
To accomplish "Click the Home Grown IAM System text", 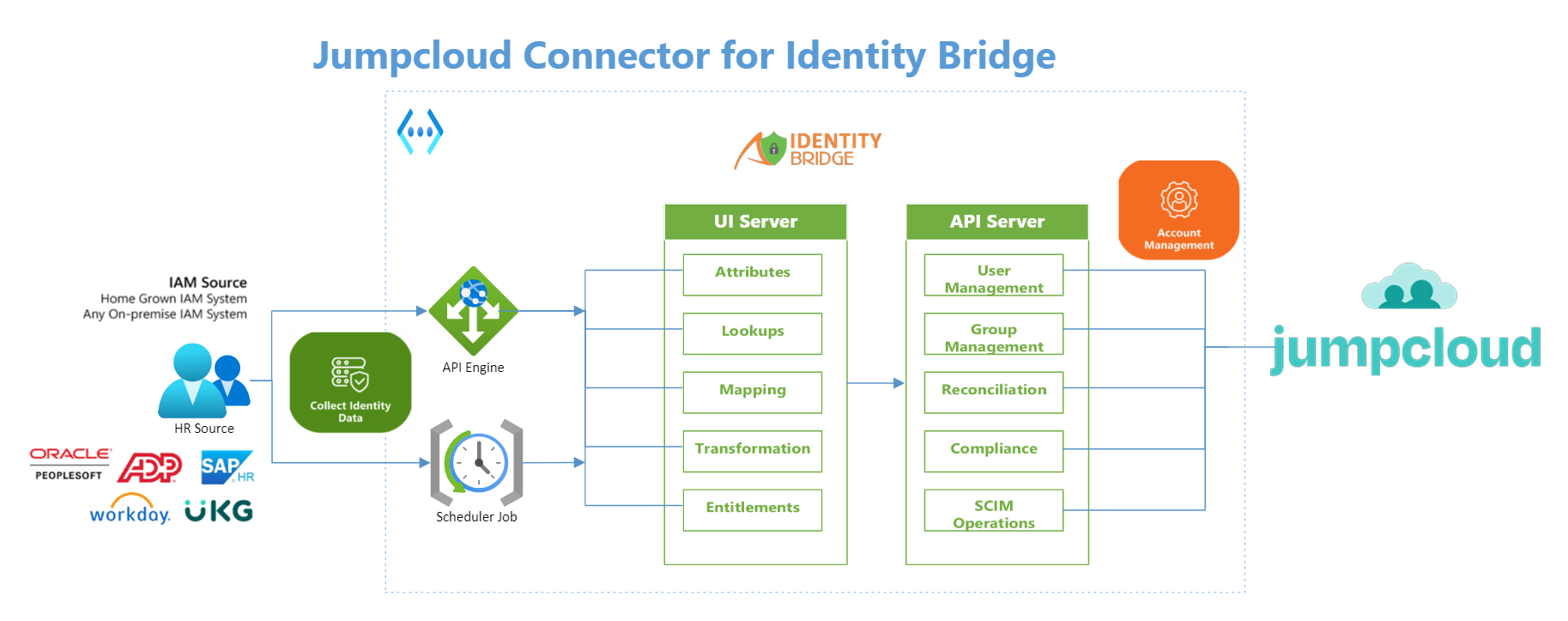I will (x=173, y=299).
